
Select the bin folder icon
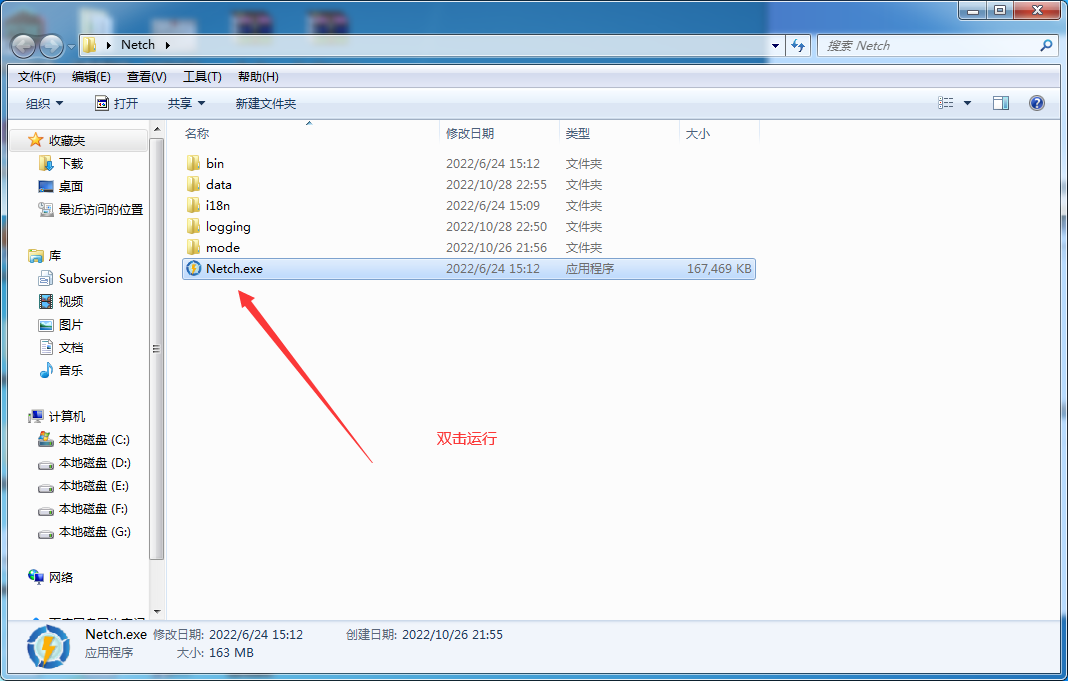tap(194, 163)
